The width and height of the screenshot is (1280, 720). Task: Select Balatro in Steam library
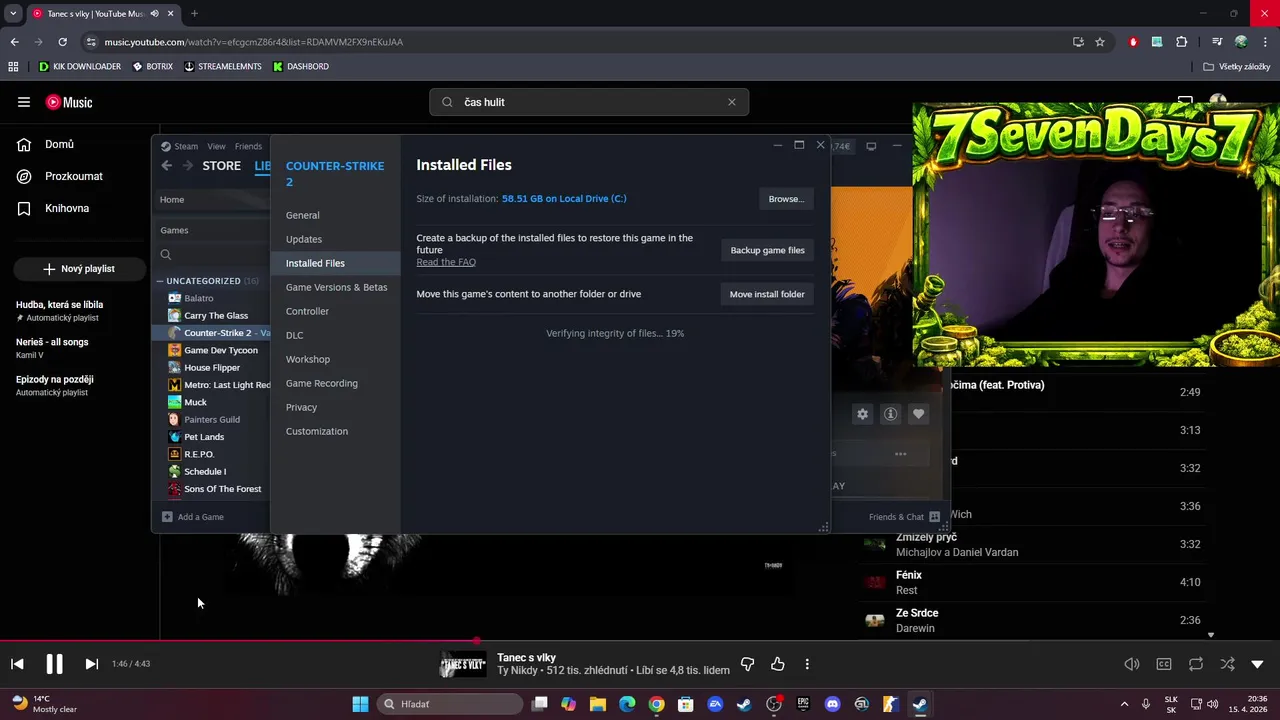pyautogui.click(x=198, y=298)
